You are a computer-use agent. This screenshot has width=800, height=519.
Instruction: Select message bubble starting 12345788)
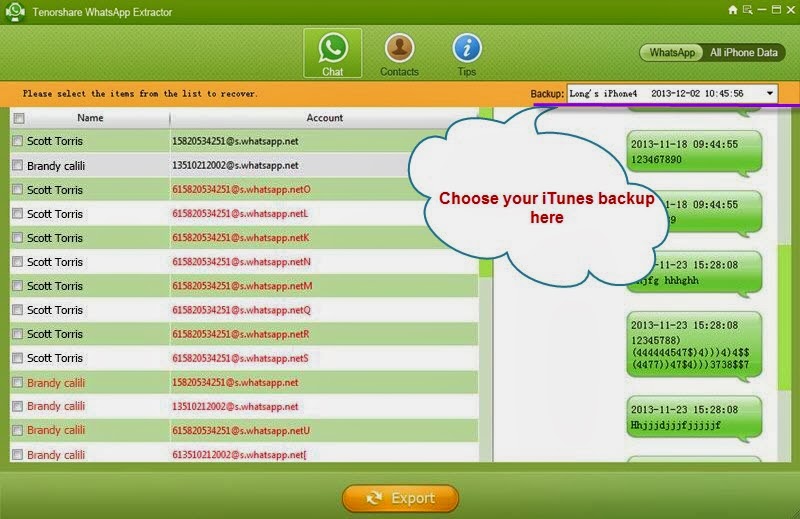(694, 345)
